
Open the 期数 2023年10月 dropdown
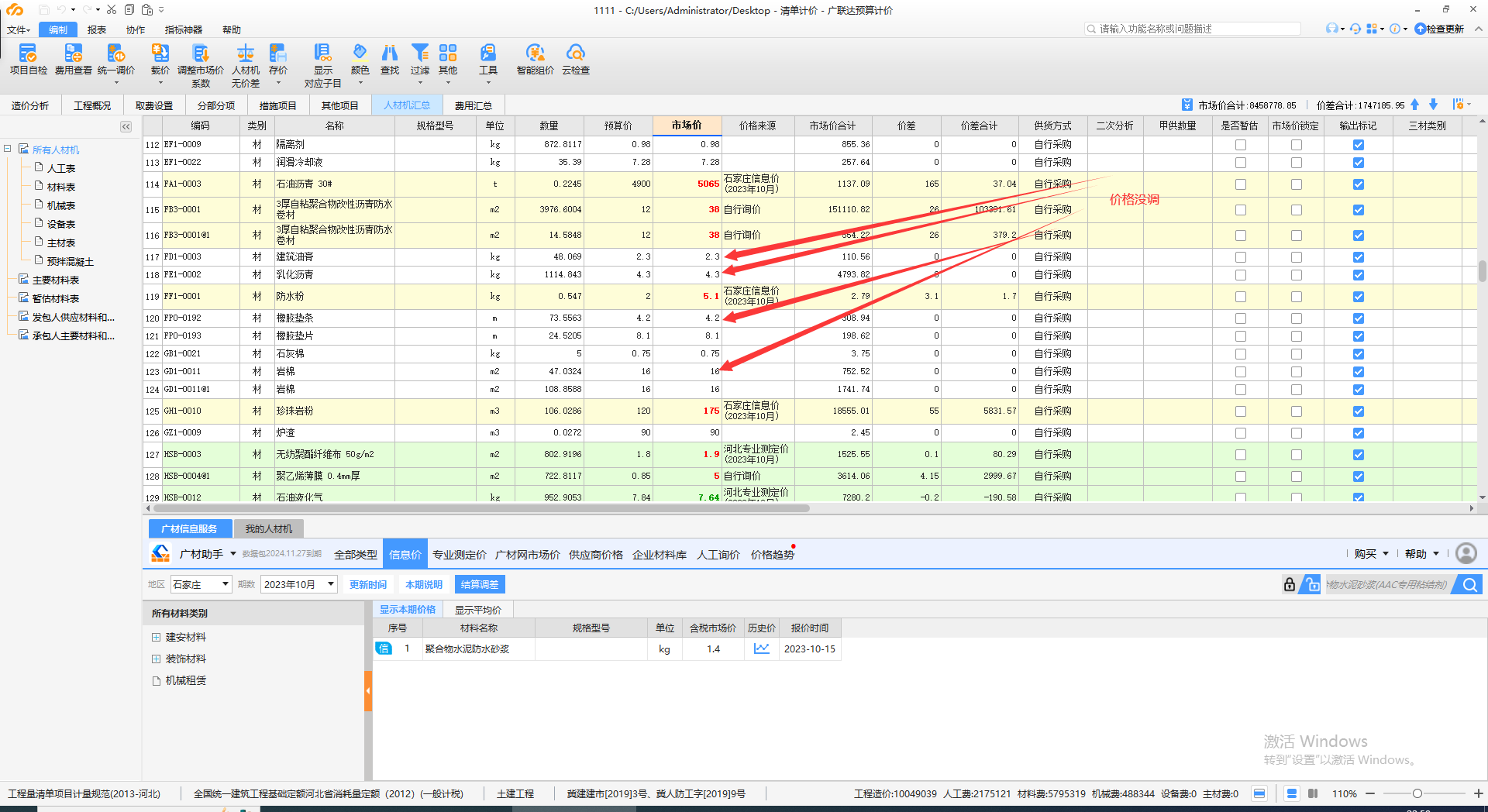299,584
